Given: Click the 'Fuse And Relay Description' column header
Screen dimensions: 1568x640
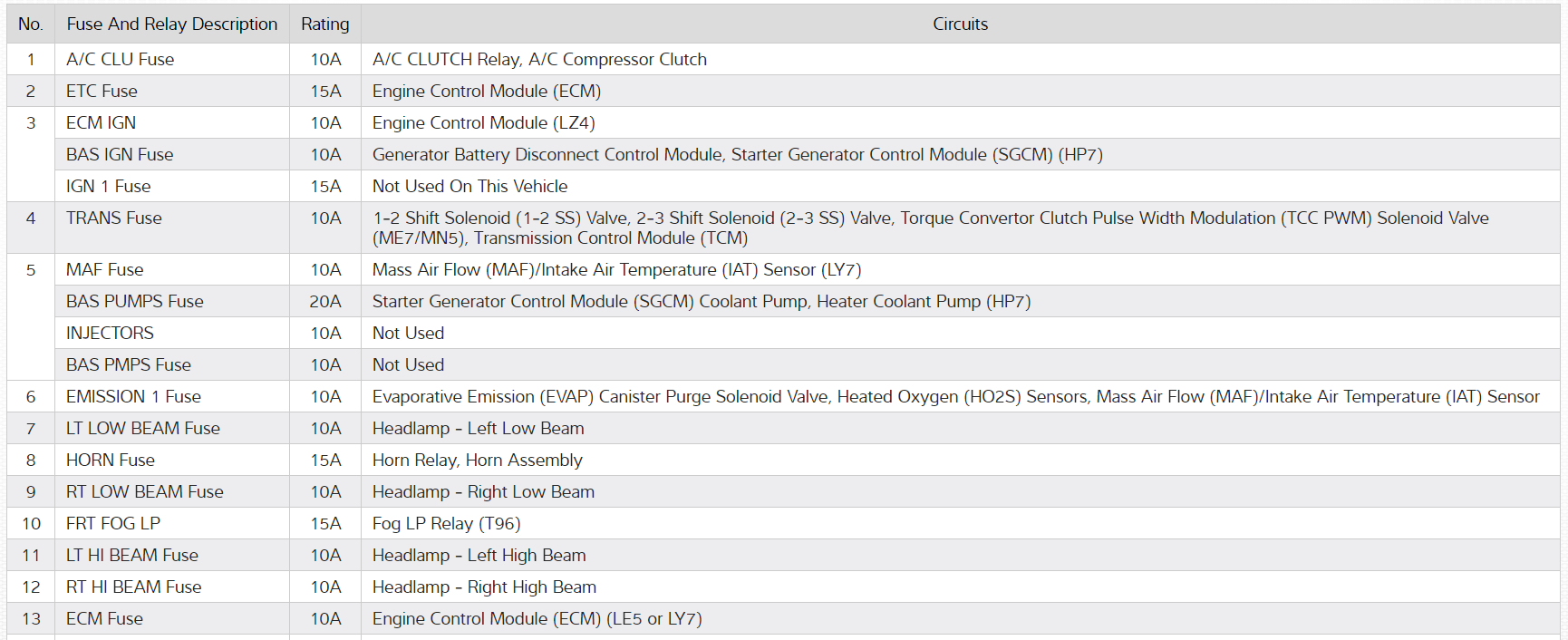Looking at the screenshot, I should [x=171, y=24].
